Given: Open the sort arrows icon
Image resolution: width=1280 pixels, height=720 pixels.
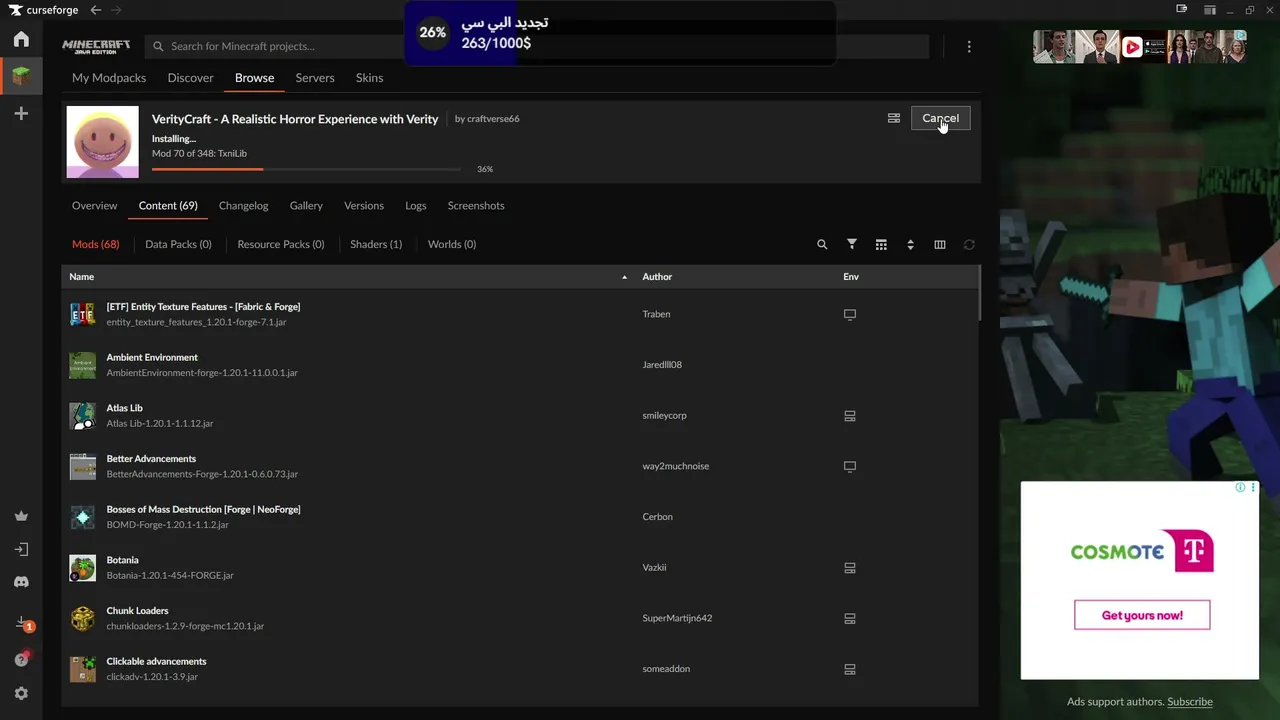Looking at the screenshot, I should [910, 244].
